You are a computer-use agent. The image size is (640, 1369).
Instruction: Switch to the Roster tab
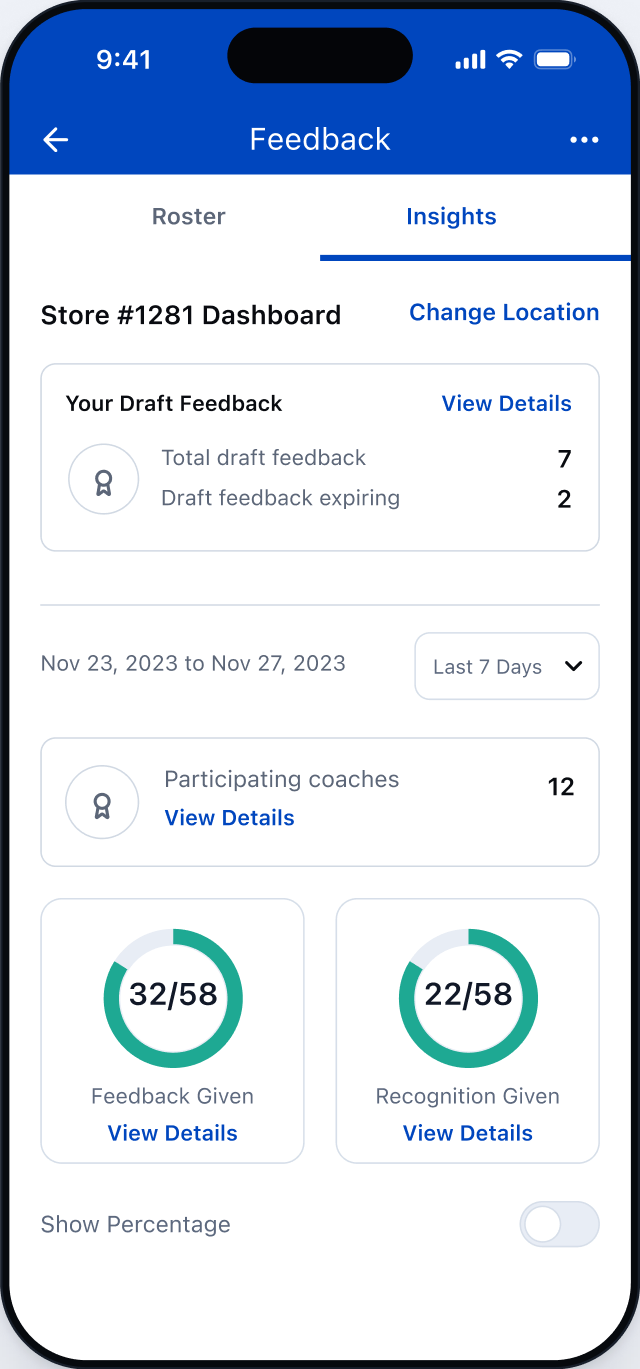(x=189, y=217)
